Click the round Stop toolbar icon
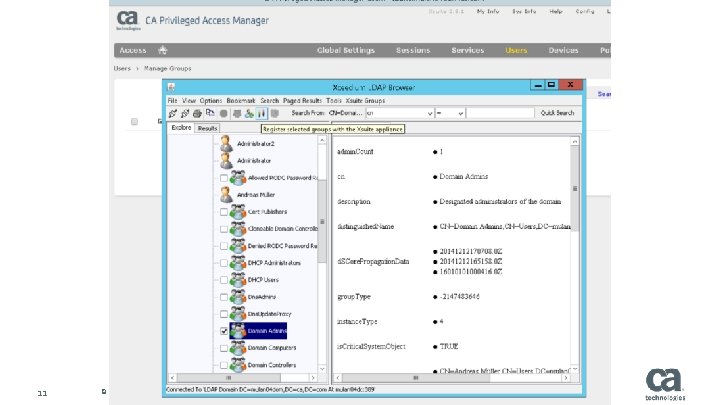 coord(224,113)
